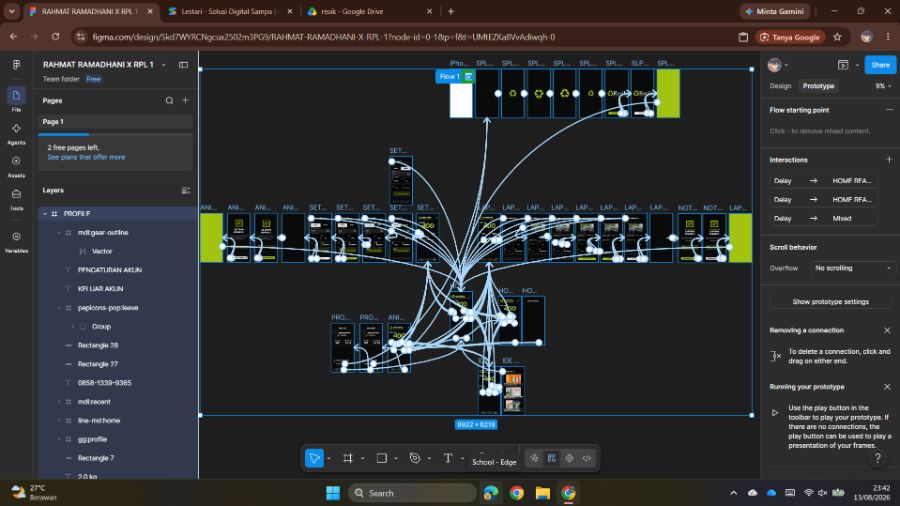Select the Frame tool in toolbar
The image size is (900, 506).
coord(348,458)
